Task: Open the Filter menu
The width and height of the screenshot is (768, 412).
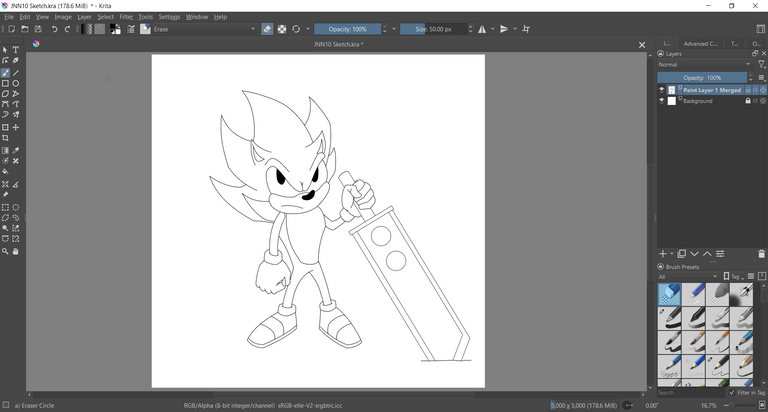Action: pyautogui.click(x=126, y=17)
